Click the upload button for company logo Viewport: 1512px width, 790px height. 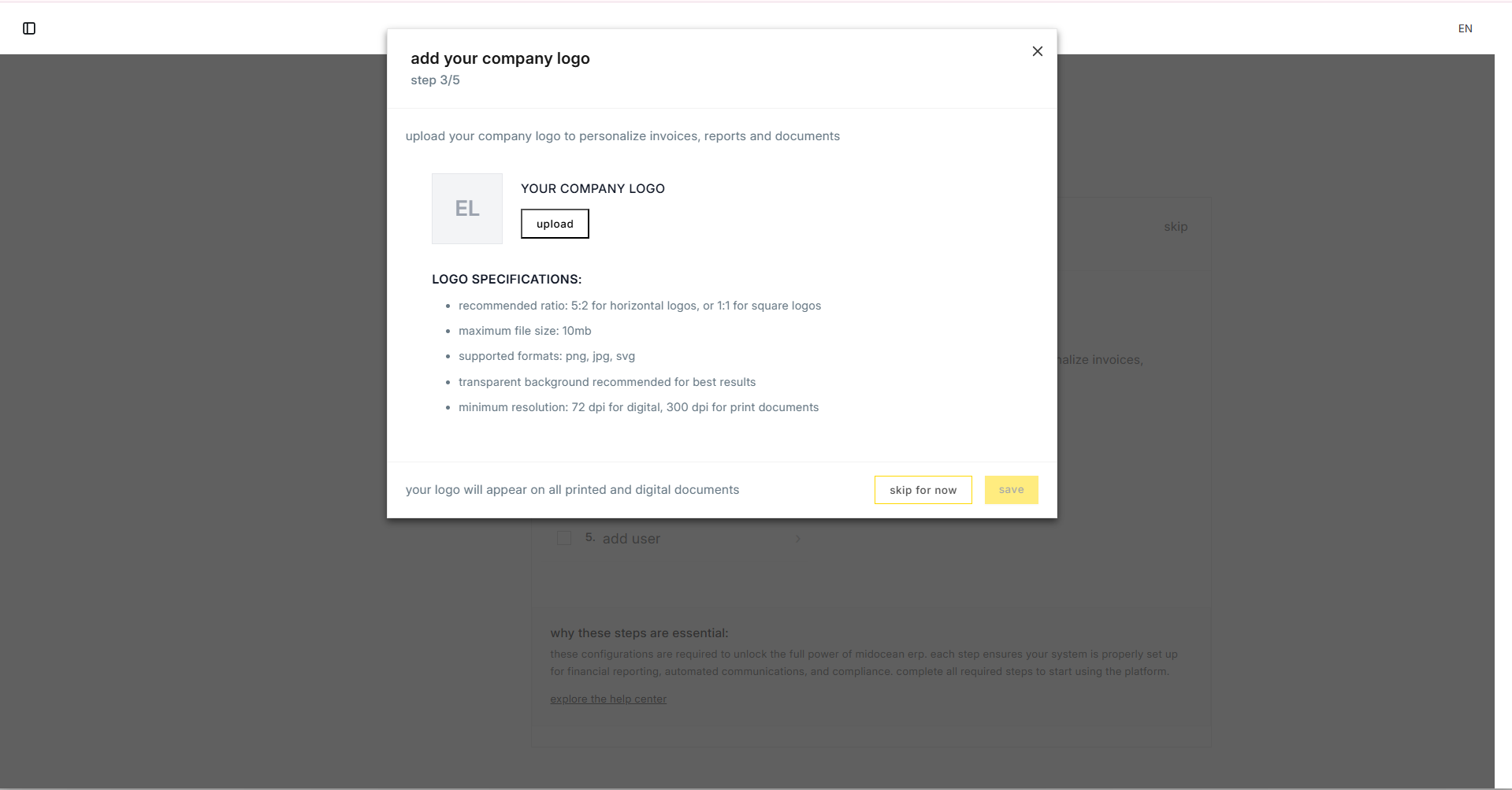point(554,223)
